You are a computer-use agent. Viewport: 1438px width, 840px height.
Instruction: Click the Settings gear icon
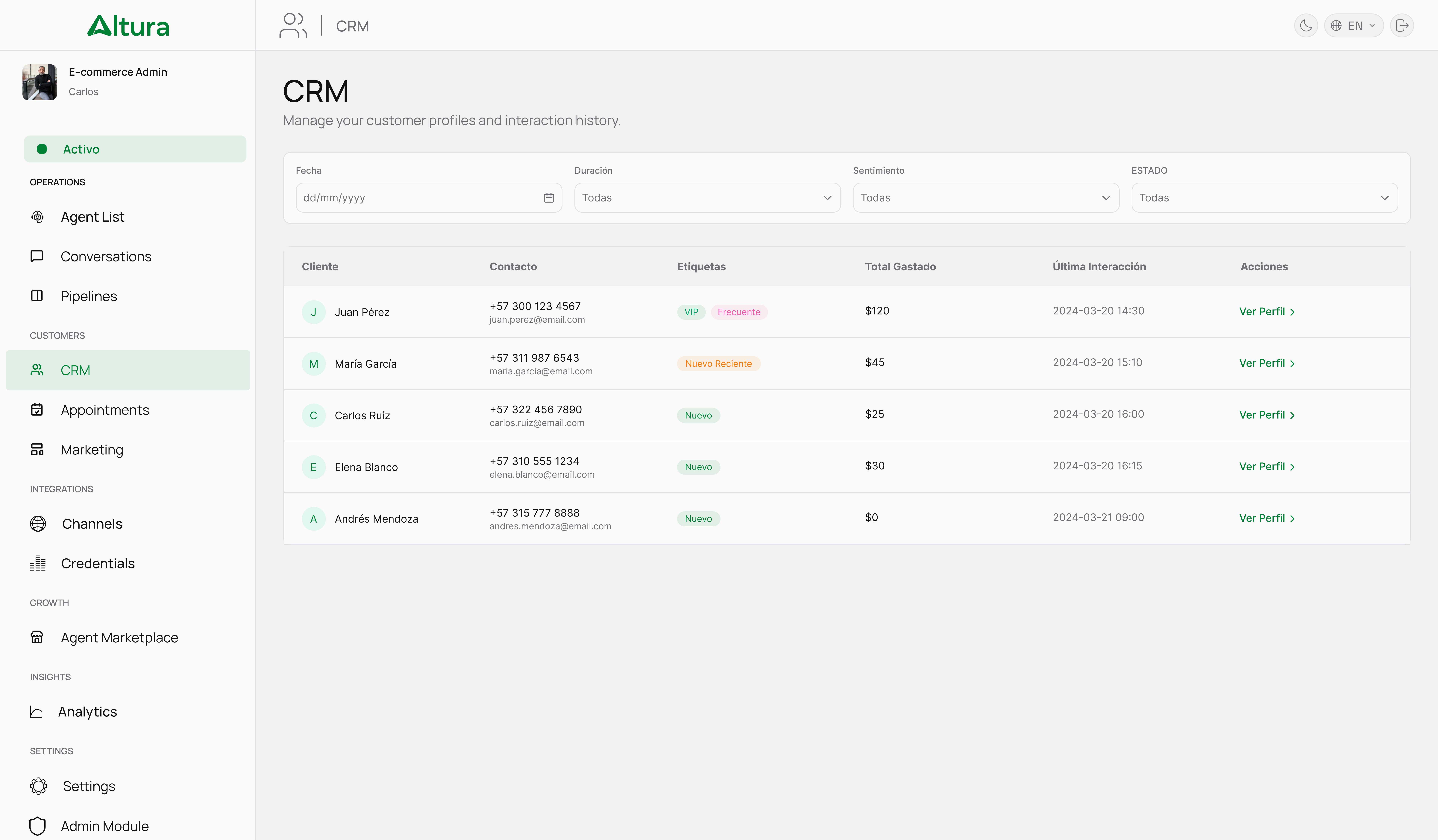39,786
